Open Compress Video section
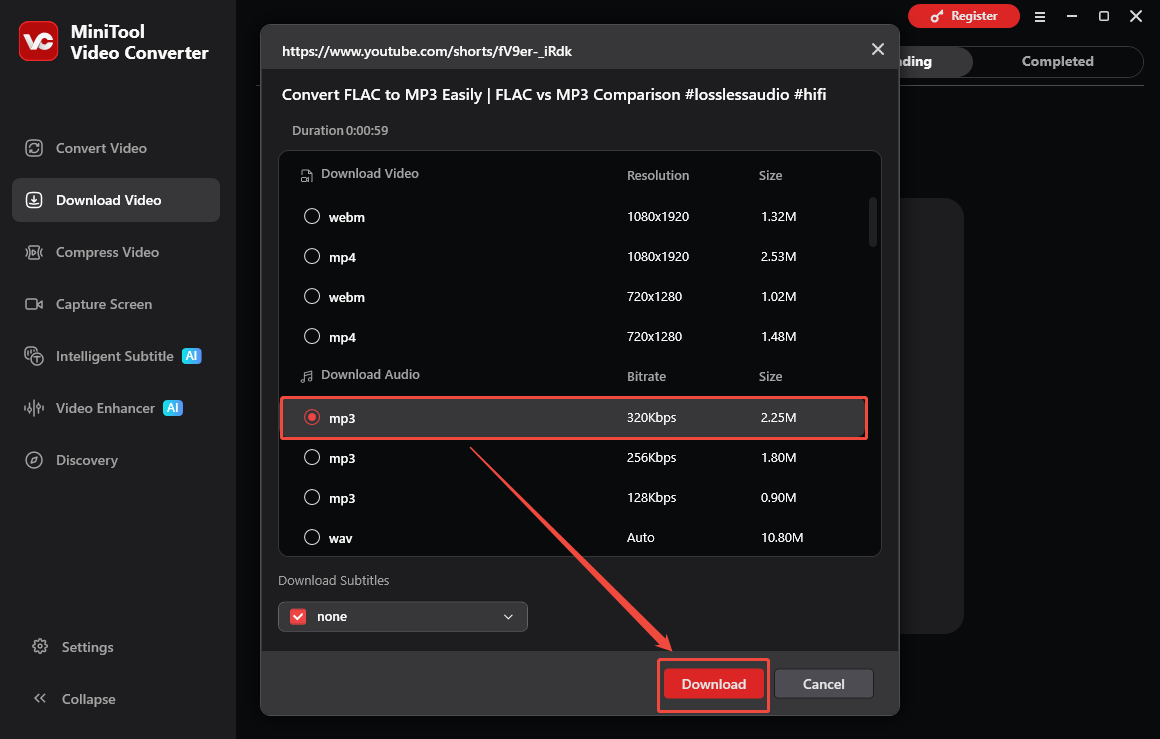This screenshot has width=1160, height=739. (116, 252)
